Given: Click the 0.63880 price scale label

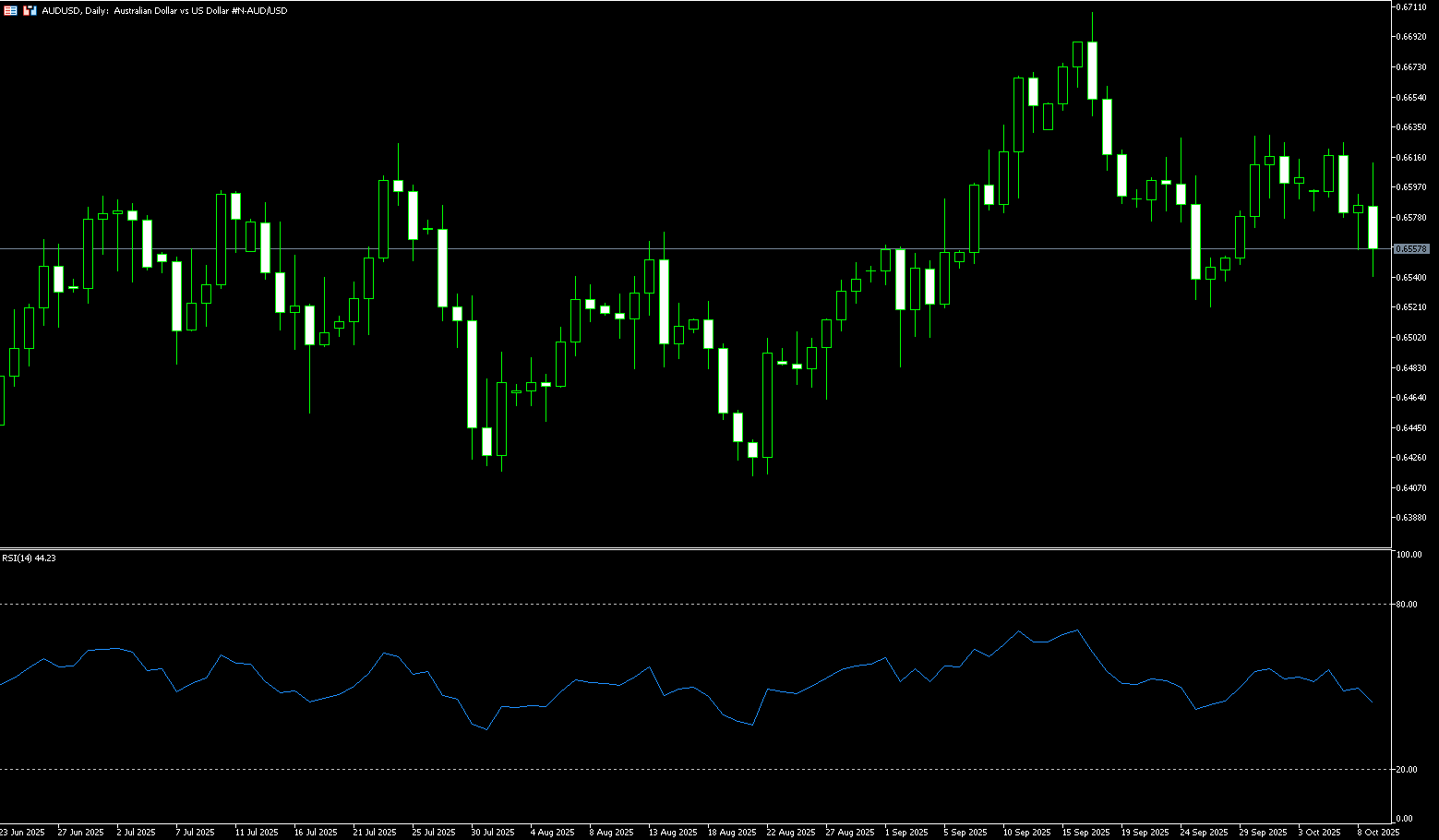Looking at the screenshot, I should pos(1412,518).
